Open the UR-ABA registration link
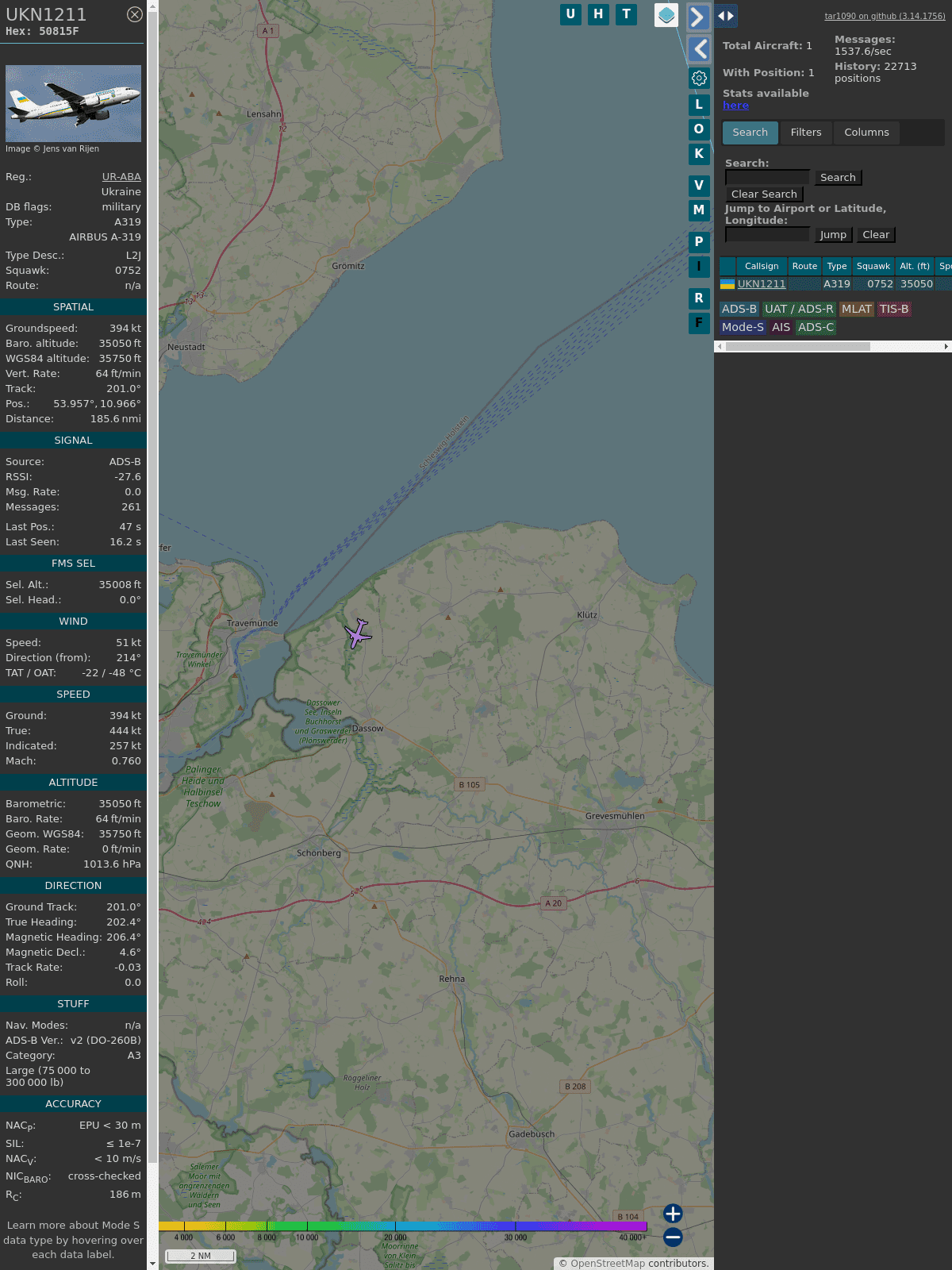 [121, 177]
